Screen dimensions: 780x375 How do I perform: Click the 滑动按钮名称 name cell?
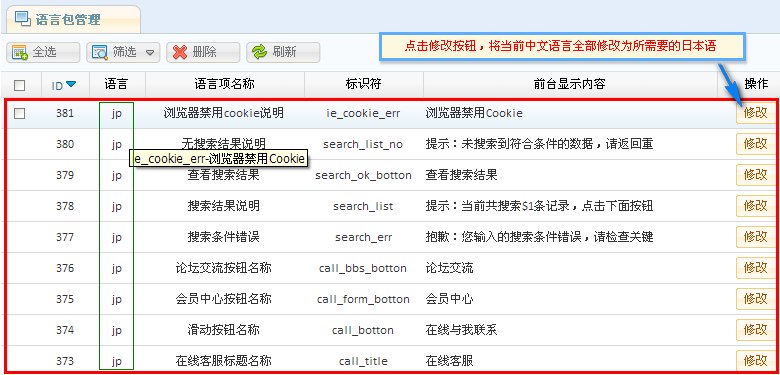224,330
